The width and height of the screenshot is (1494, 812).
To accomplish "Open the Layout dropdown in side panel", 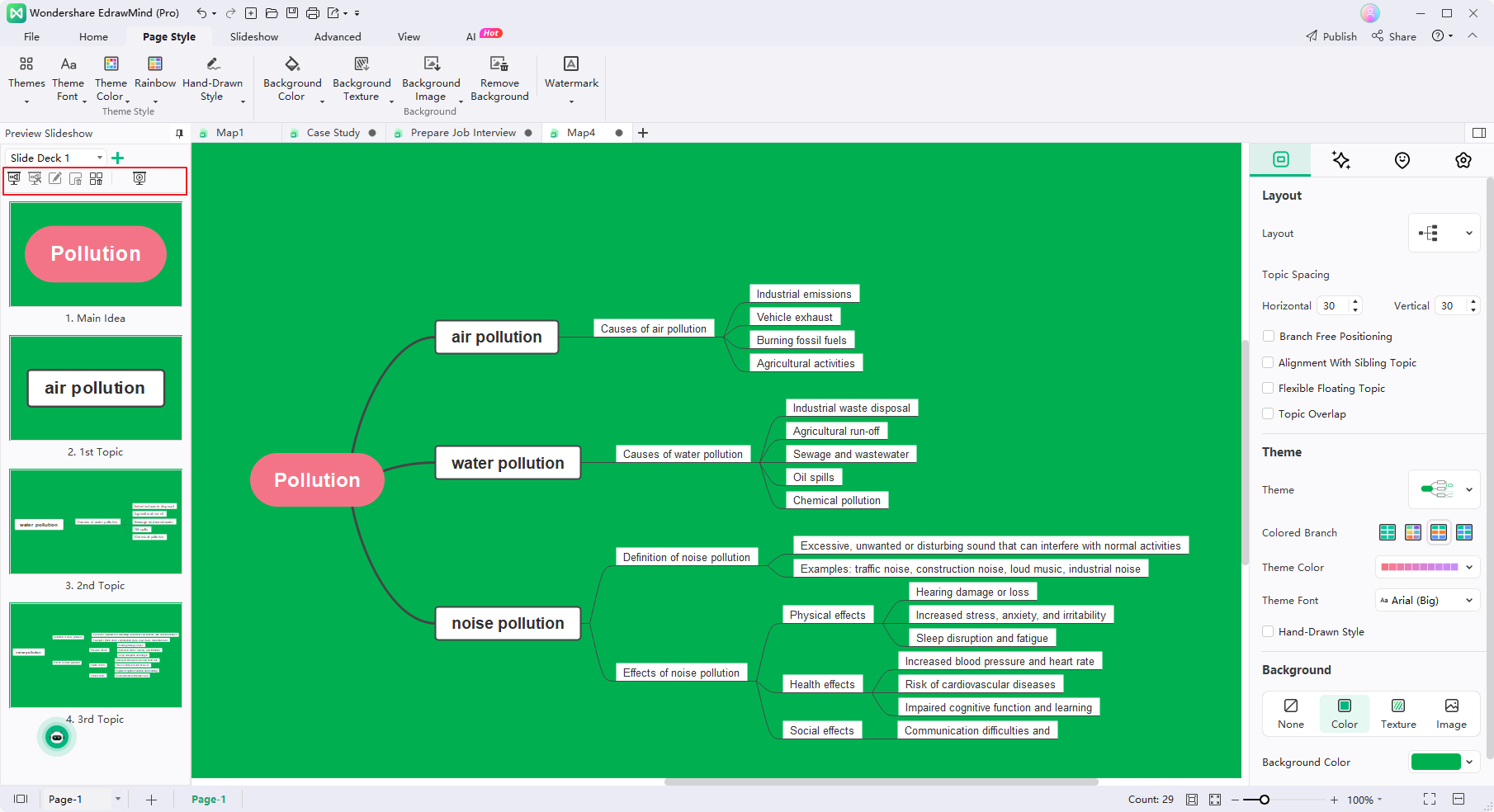I will 1444,233.
